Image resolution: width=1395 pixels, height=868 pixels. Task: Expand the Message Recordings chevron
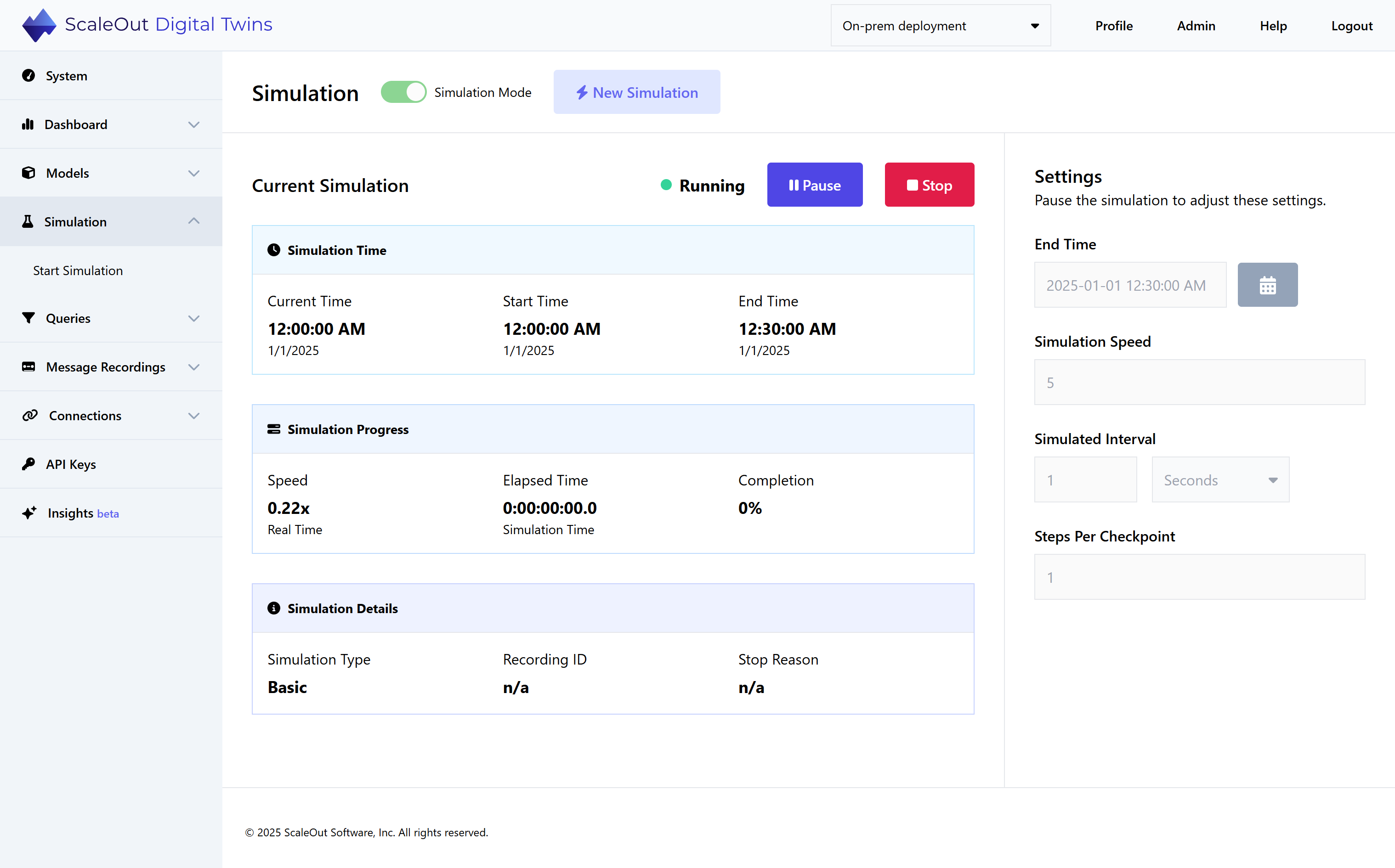point(194,367)
